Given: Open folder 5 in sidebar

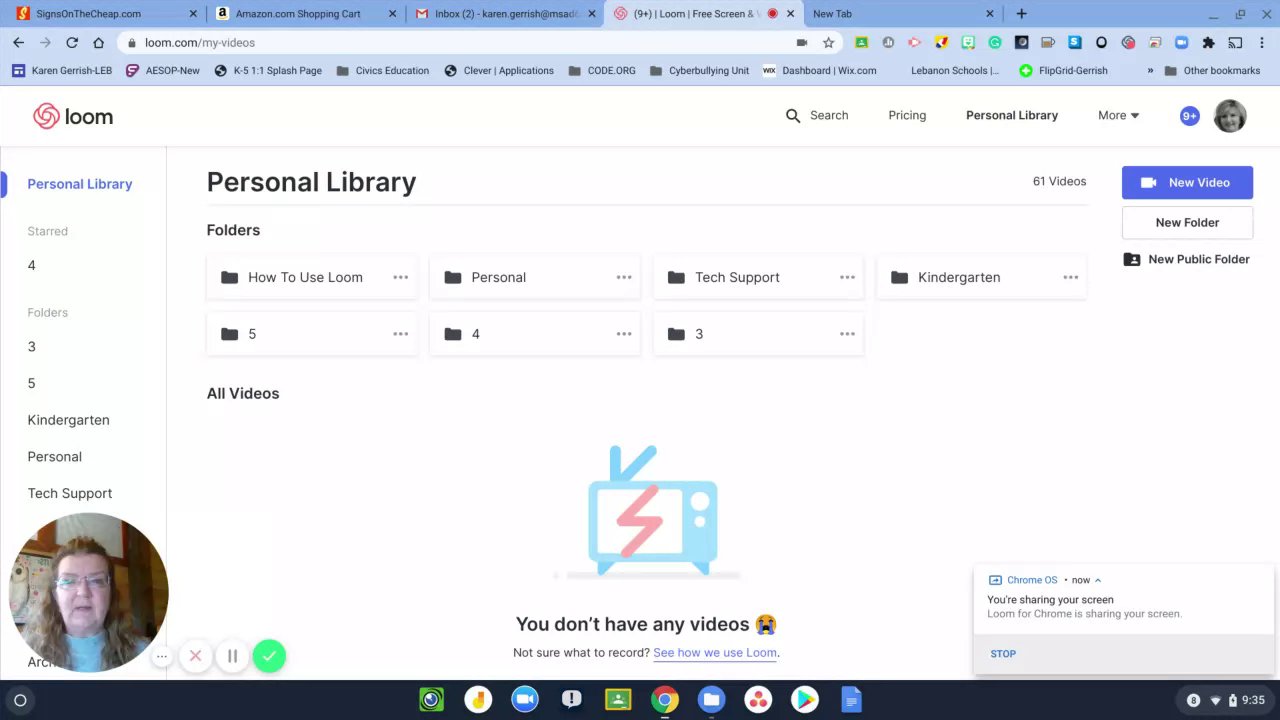Looking at the screenshot, I should click(x=32, y=383).
